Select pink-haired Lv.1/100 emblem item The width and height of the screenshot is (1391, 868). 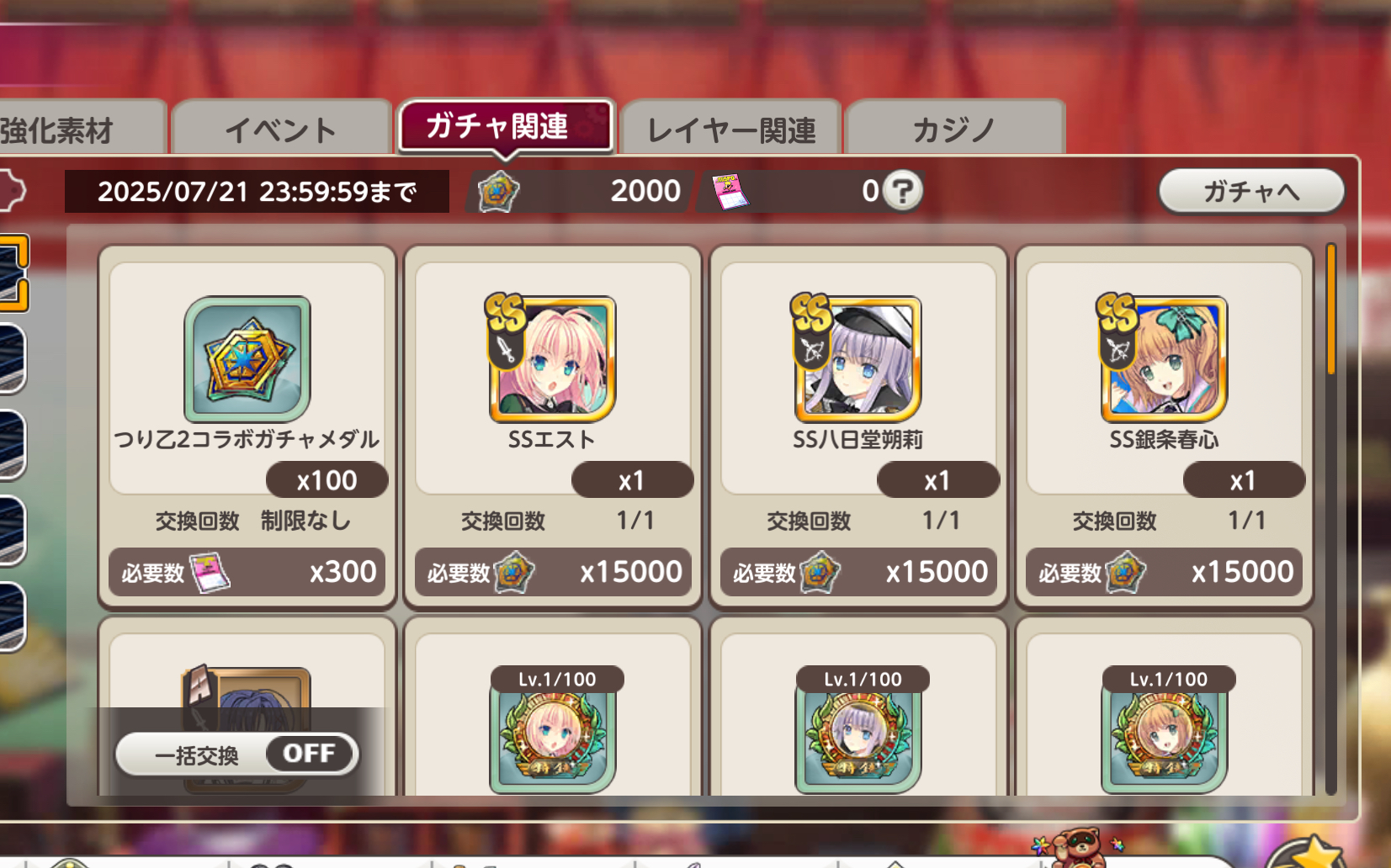point(553,730)
